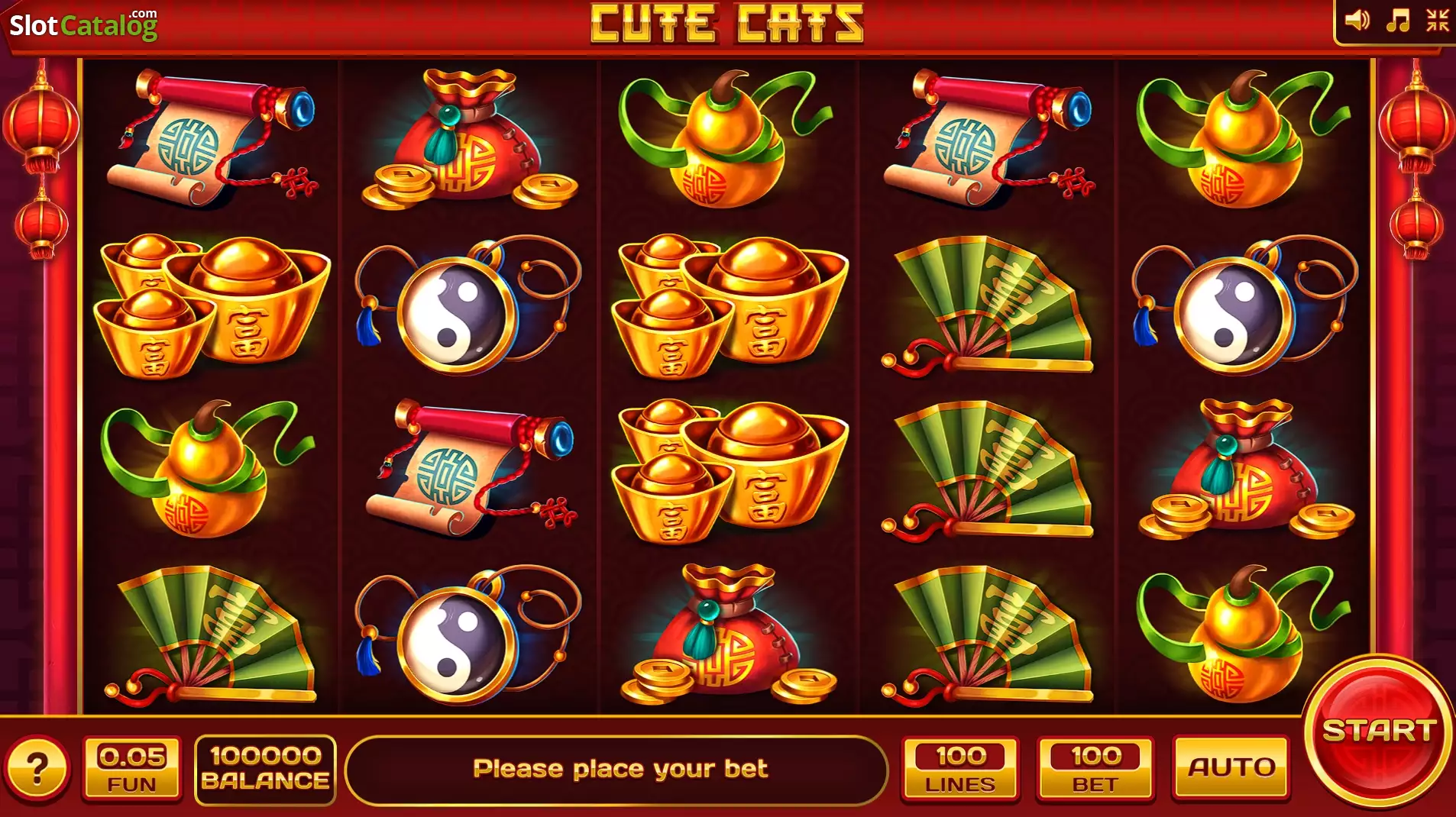
Task: Click the gold ingots in the first reel
Action: click(x=211, y=307)
